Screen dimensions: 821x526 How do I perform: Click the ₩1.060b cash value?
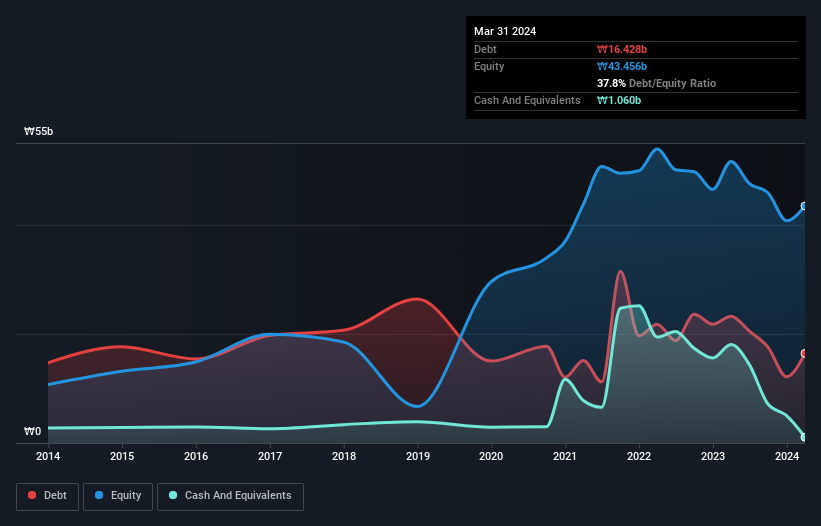[x=619, y=100]
